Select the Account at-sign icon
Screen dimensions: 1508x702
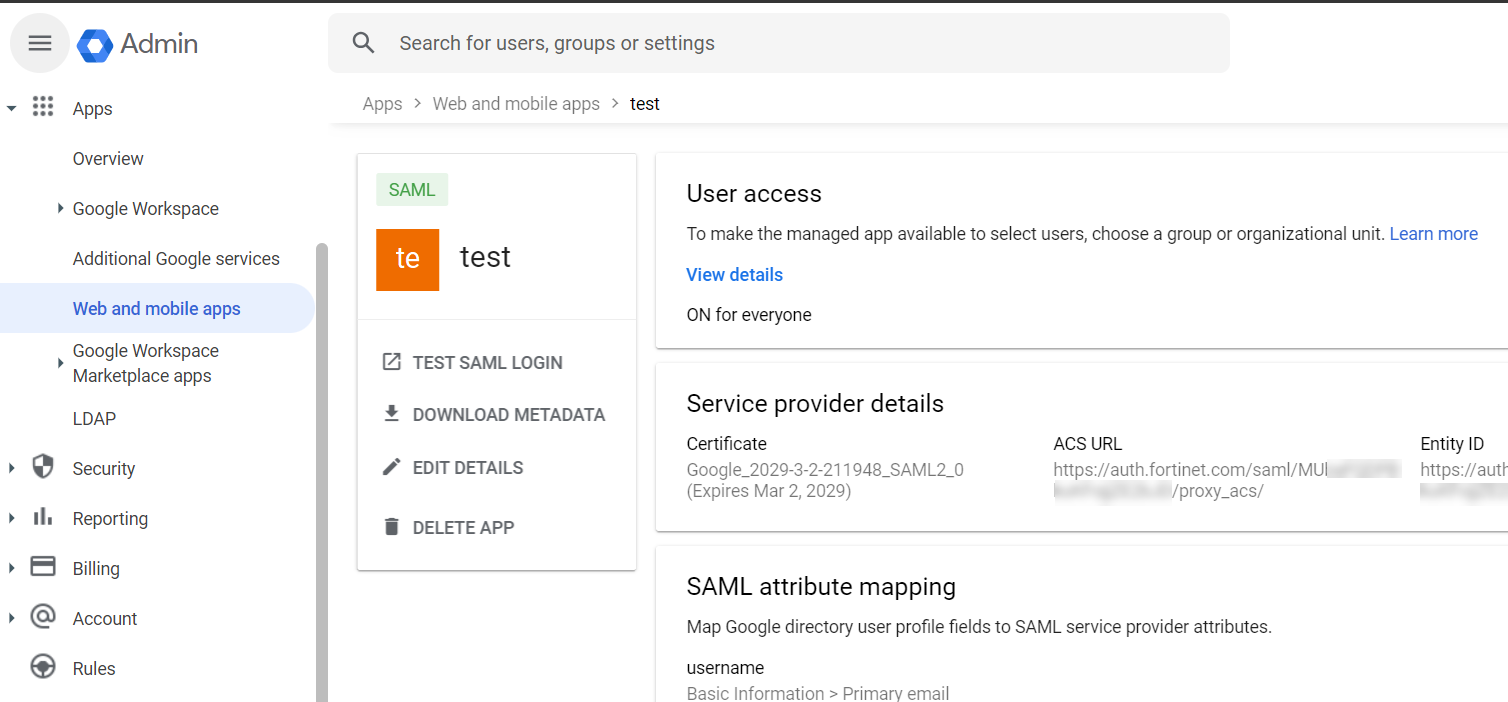click(x=42, y=617)
